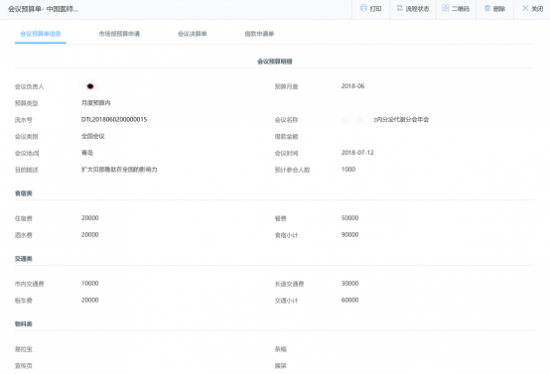Click the 会议预算明细 section title

click(x=275, y=61)
